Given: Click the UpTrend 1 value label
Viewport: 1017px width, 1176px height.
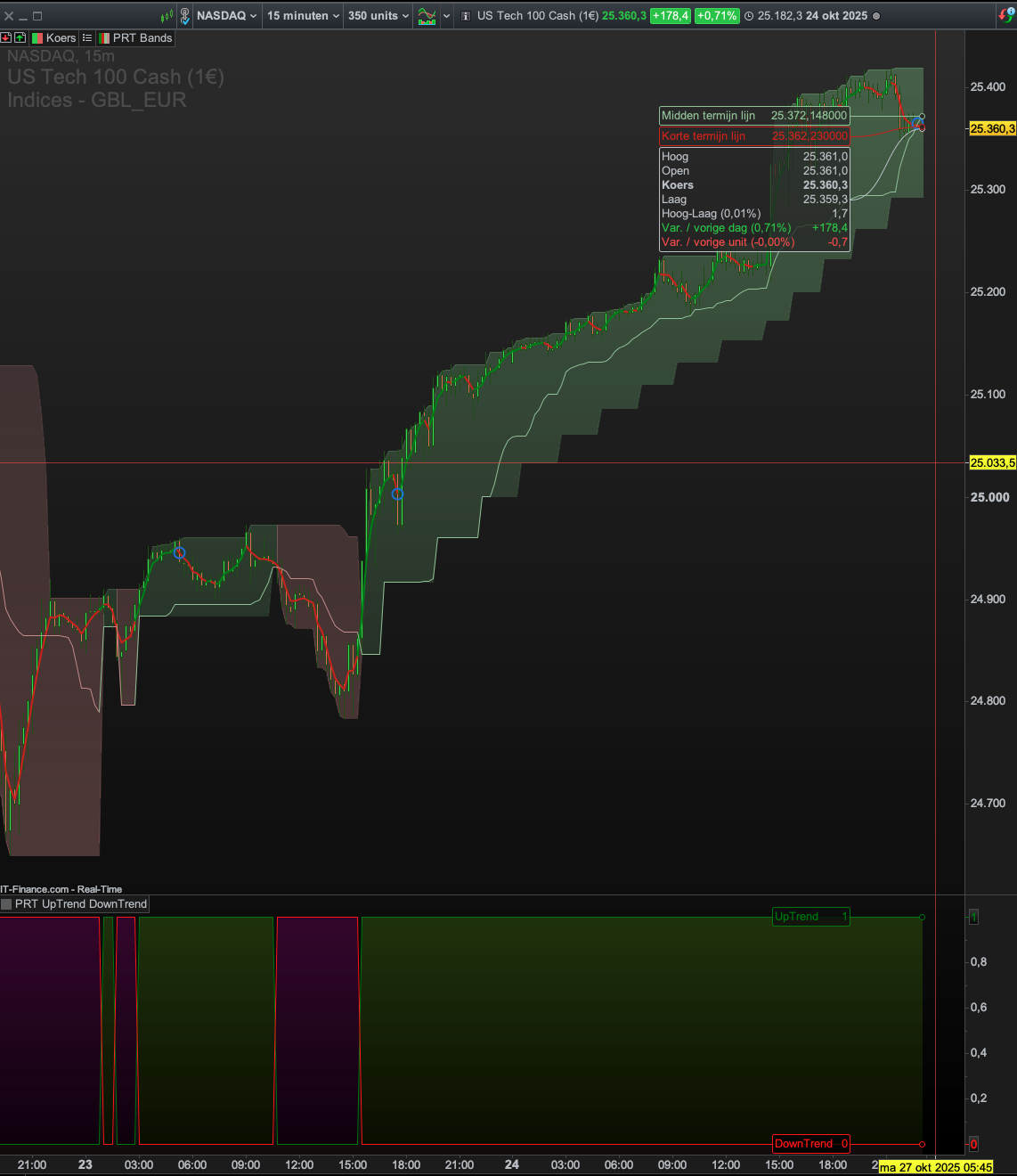Looking at the screenshot, I should coord(811,917).
